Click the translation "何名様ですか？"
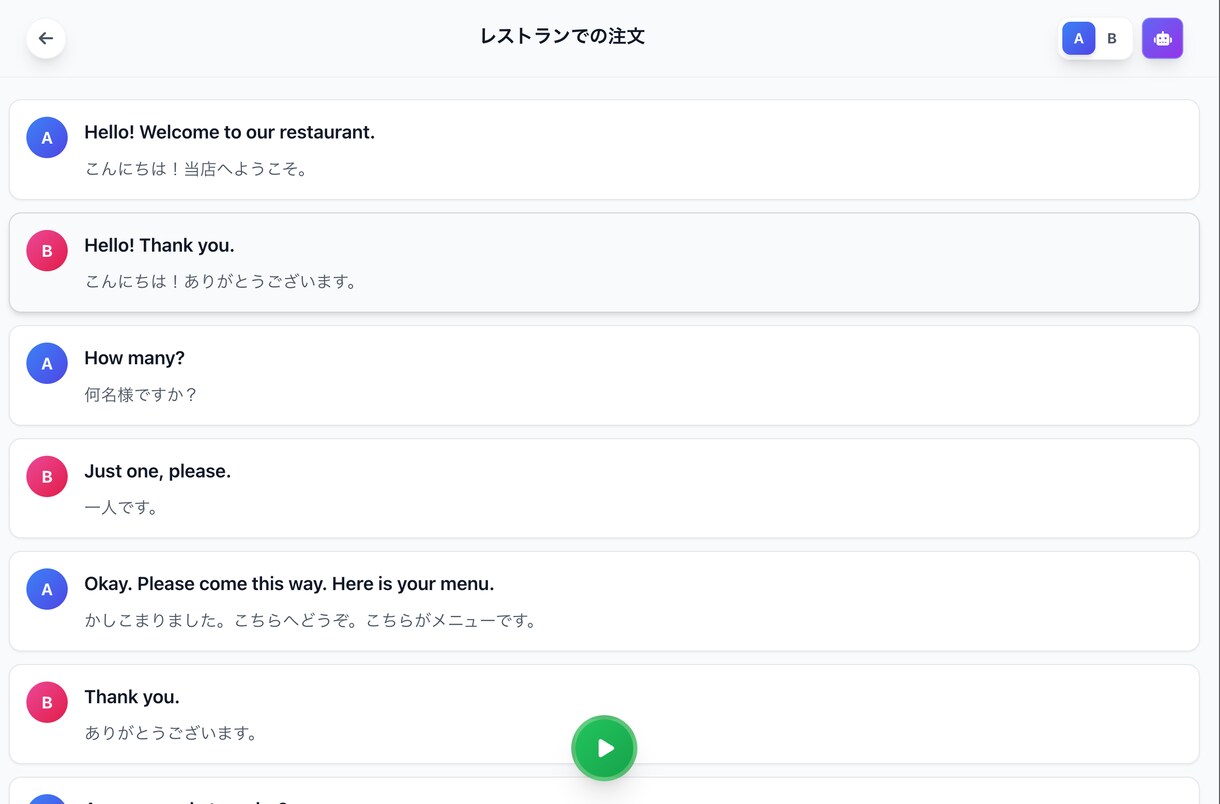 [141, 395]
